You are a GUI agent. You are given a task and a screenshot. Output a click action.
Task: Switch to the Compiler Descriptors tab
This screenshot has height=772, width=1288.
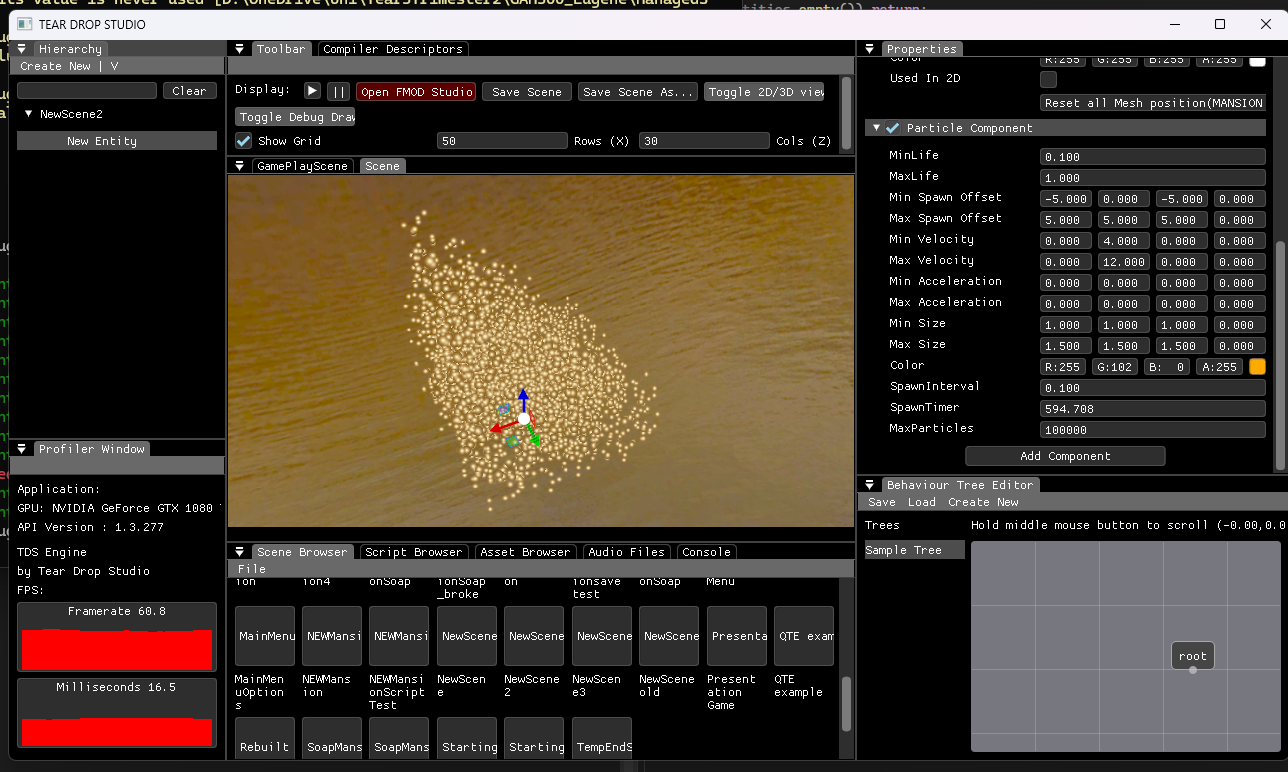coord(392,47)
